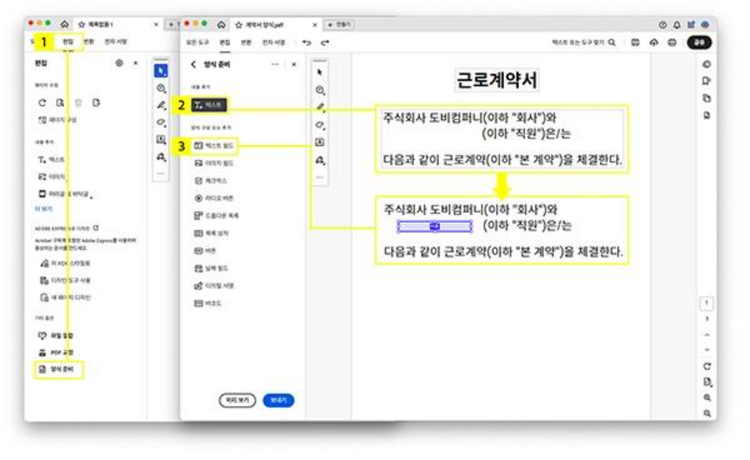The height and width of the screenshot is (460, 750).
Task: Add Text in the Prepare a form panel
Action: point(209,105)
